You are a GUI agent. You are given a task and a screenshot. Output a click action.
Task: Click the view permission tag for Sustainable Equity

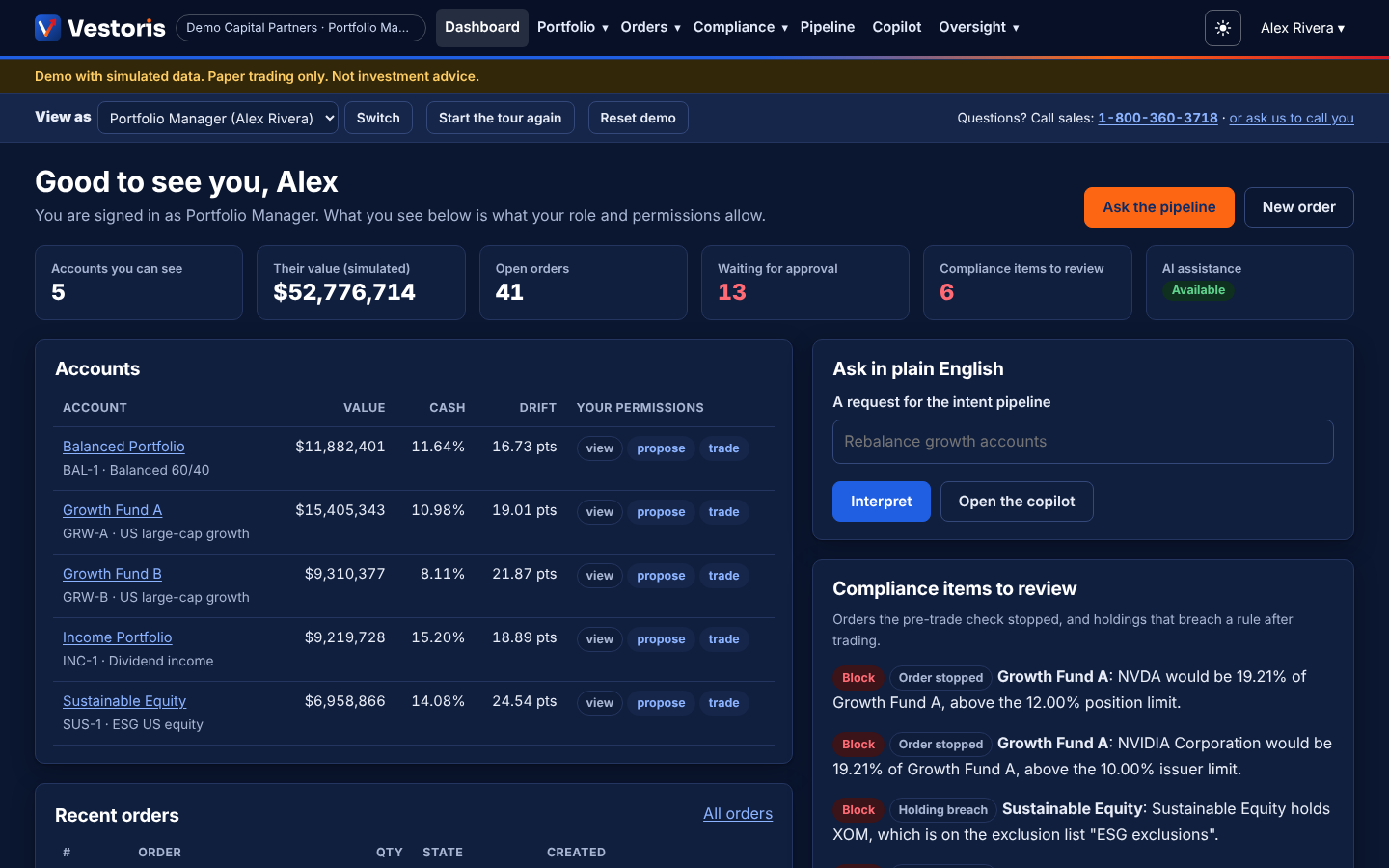coord(600,703)
